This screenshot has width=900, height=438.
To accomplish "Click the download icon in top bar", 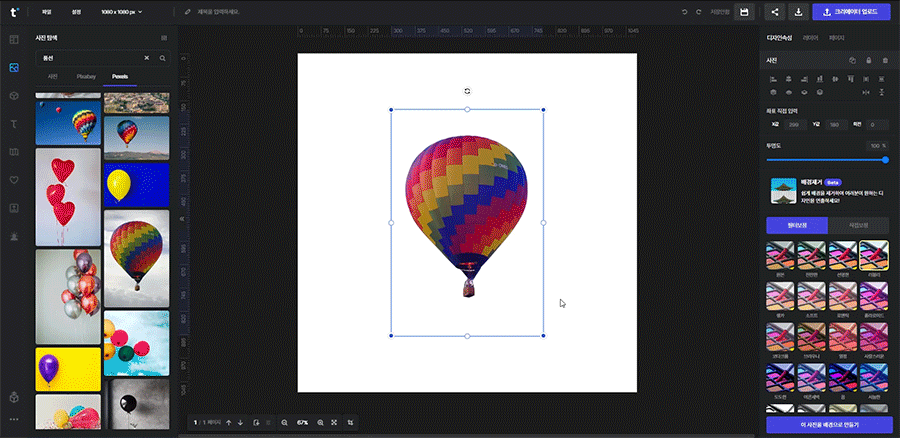I will (x=799, y=12).
